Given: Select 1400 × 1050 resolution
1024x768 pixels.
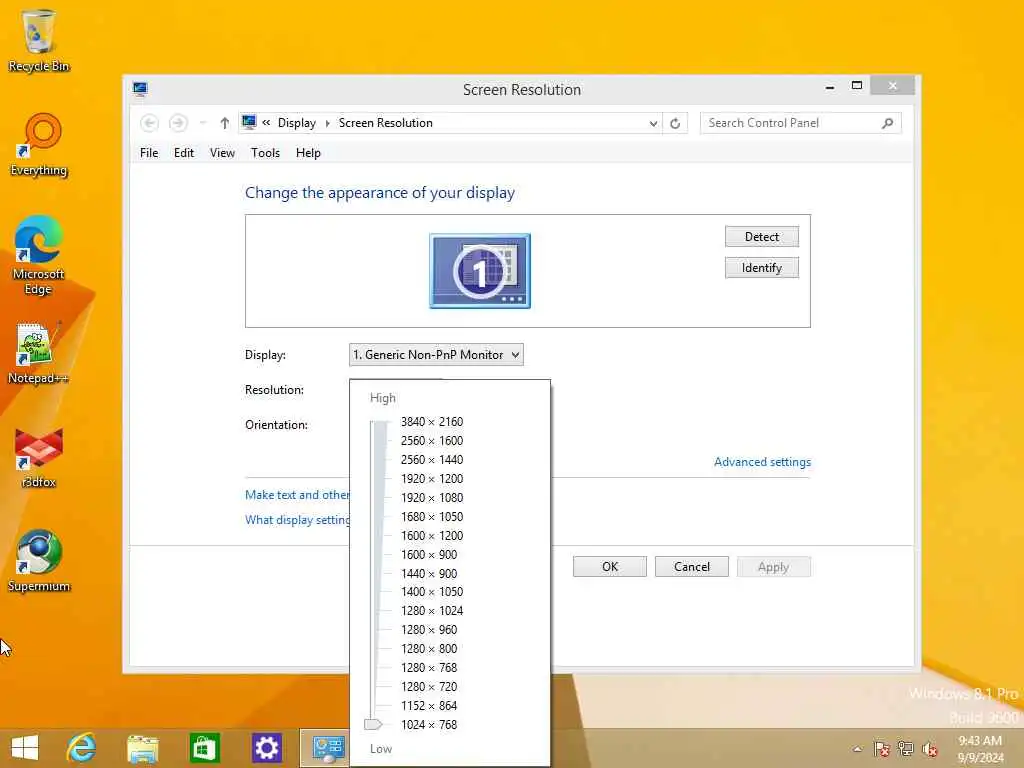Looking at the screenshot, I should click(x=432, y=592).
